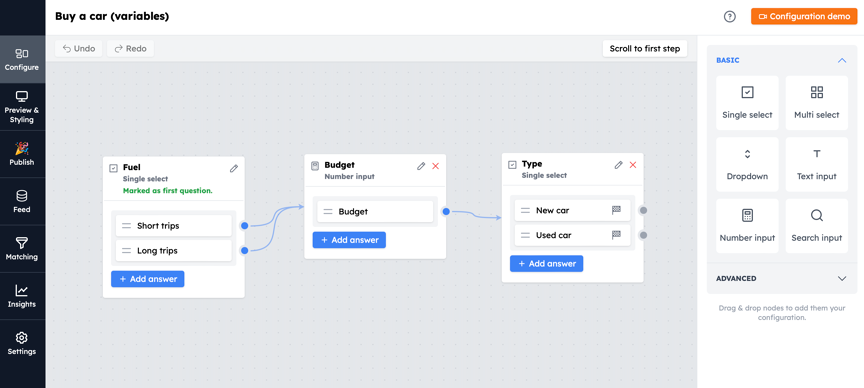This screenshot has width=864, height=388.
Task: Select the Number input node tile
Action: coord(747,226)
